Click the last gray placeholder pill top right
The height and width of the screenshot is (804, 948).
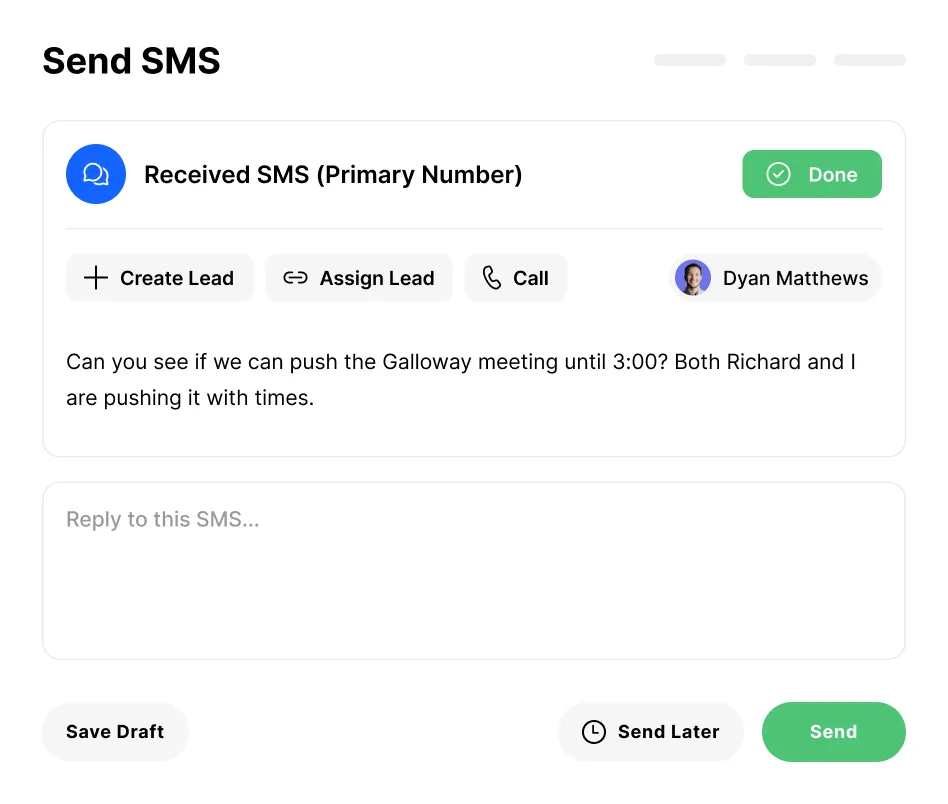(870, 60)
